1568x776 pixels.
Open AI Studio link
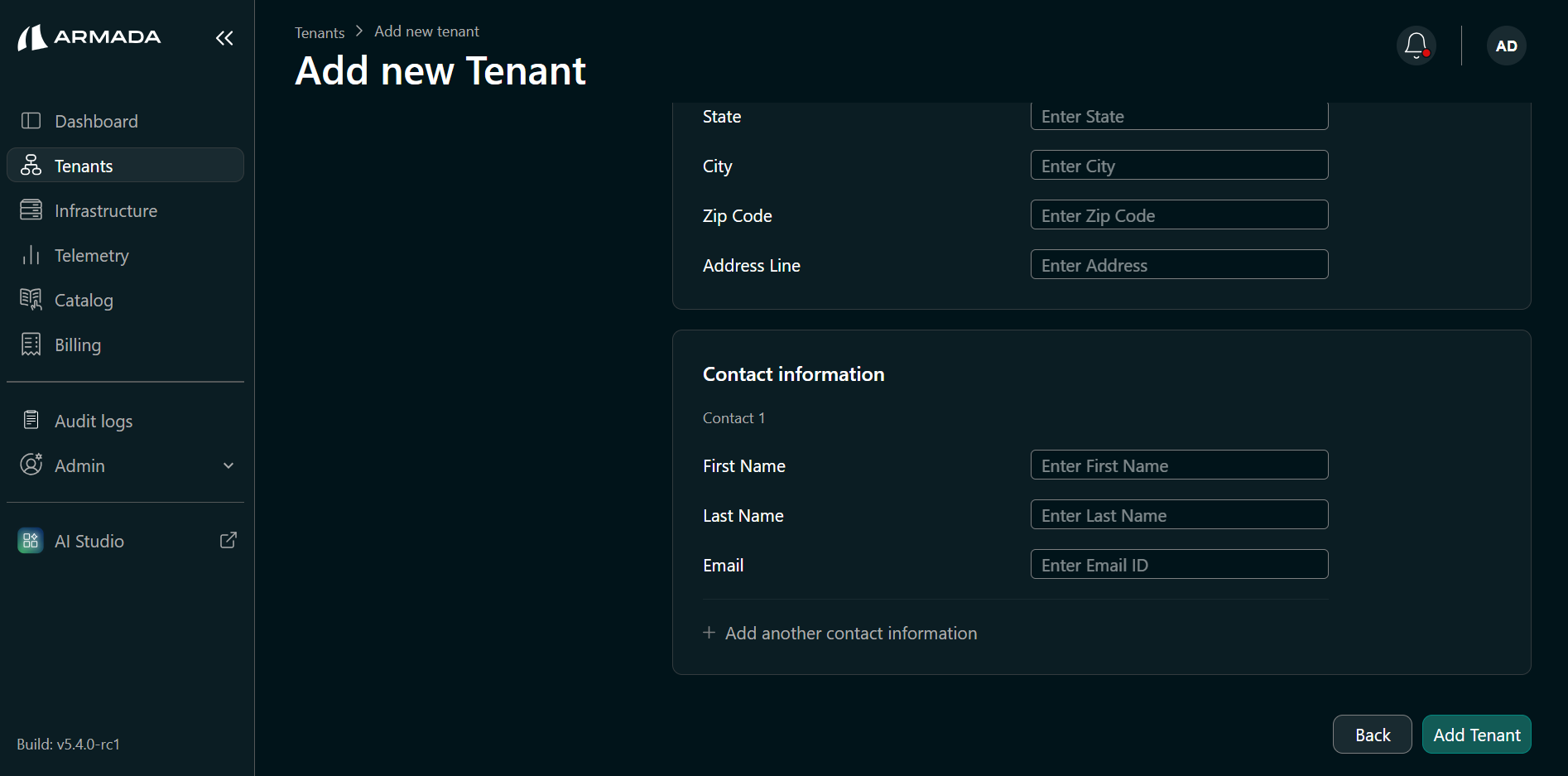point(125,541)
